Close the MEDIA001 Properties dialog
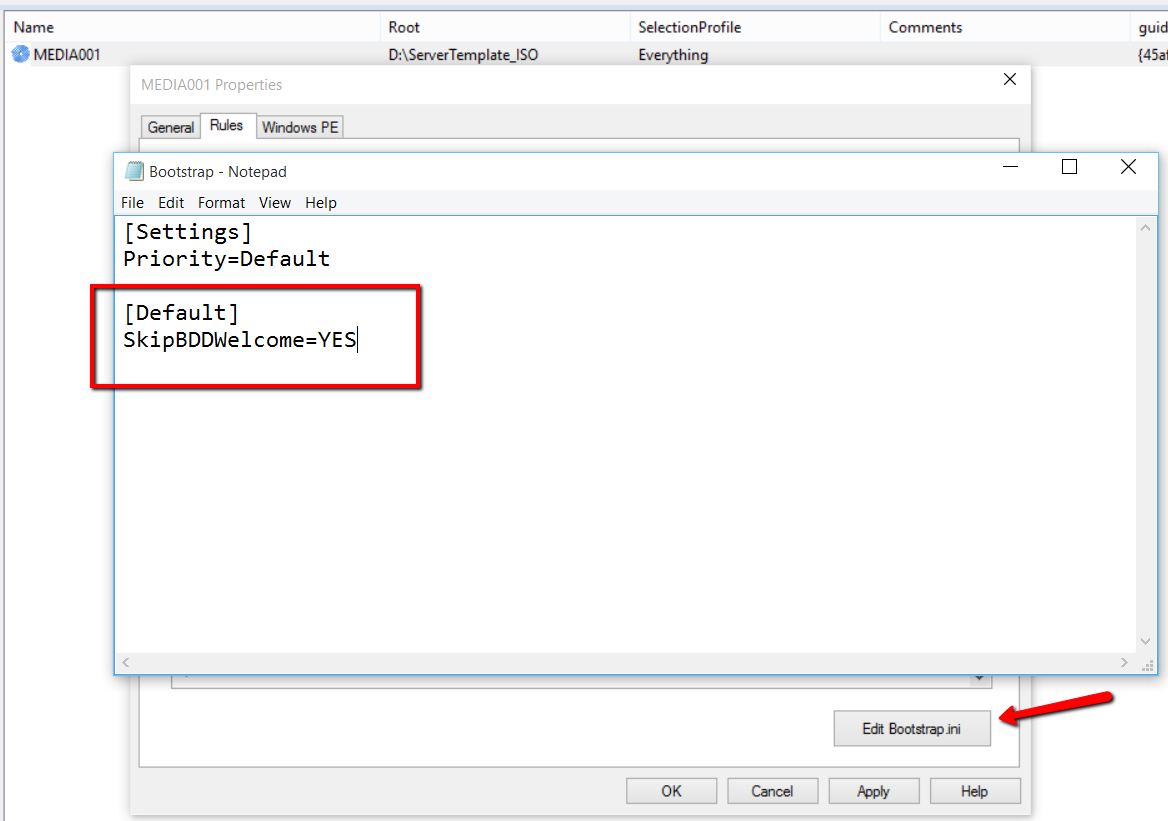Image resolution: width=1168 pixels, height=821 pixels. [x=1010, y=80]
